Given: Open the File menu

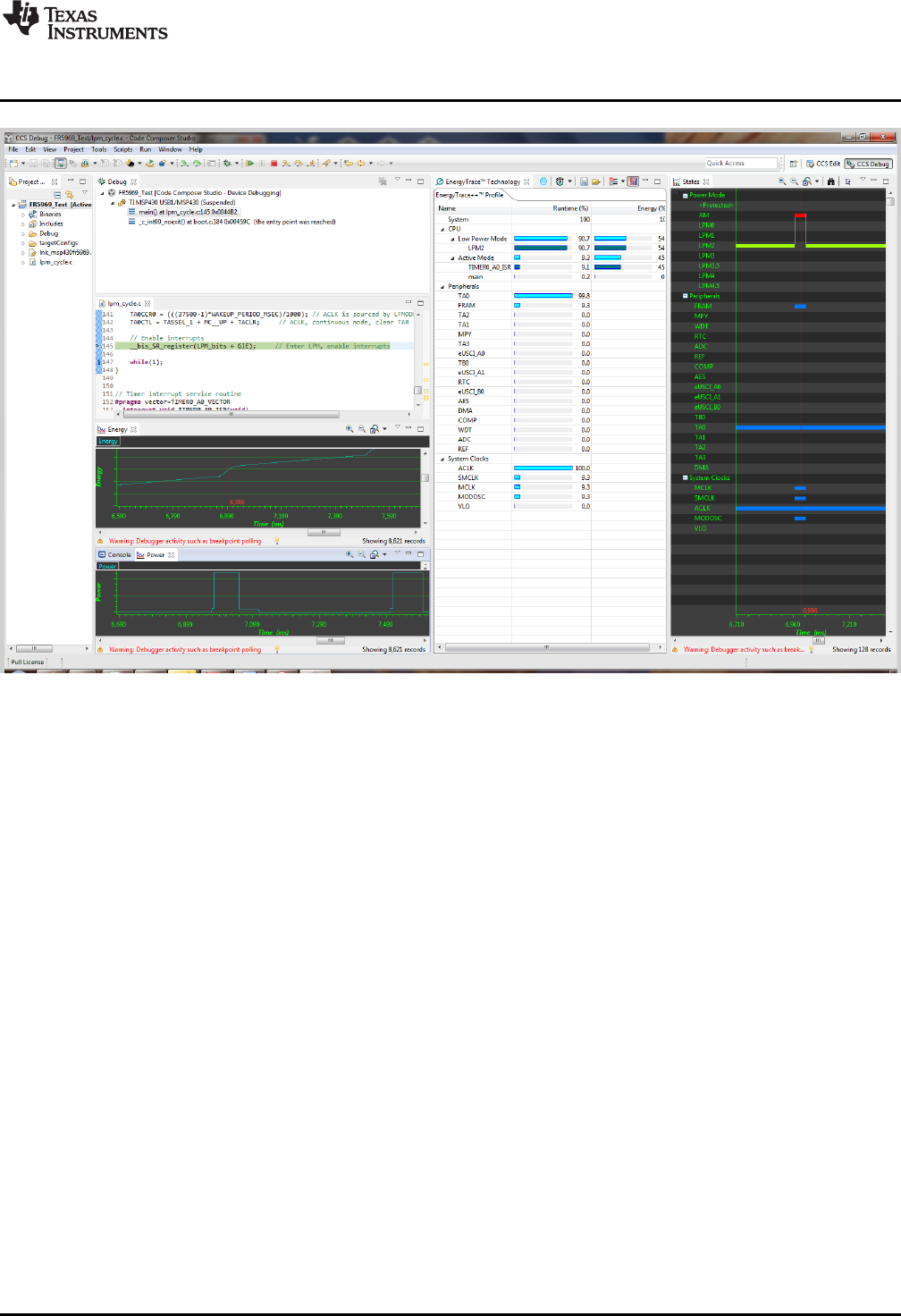Looking at the screenshot, I should tap(13, 150).
